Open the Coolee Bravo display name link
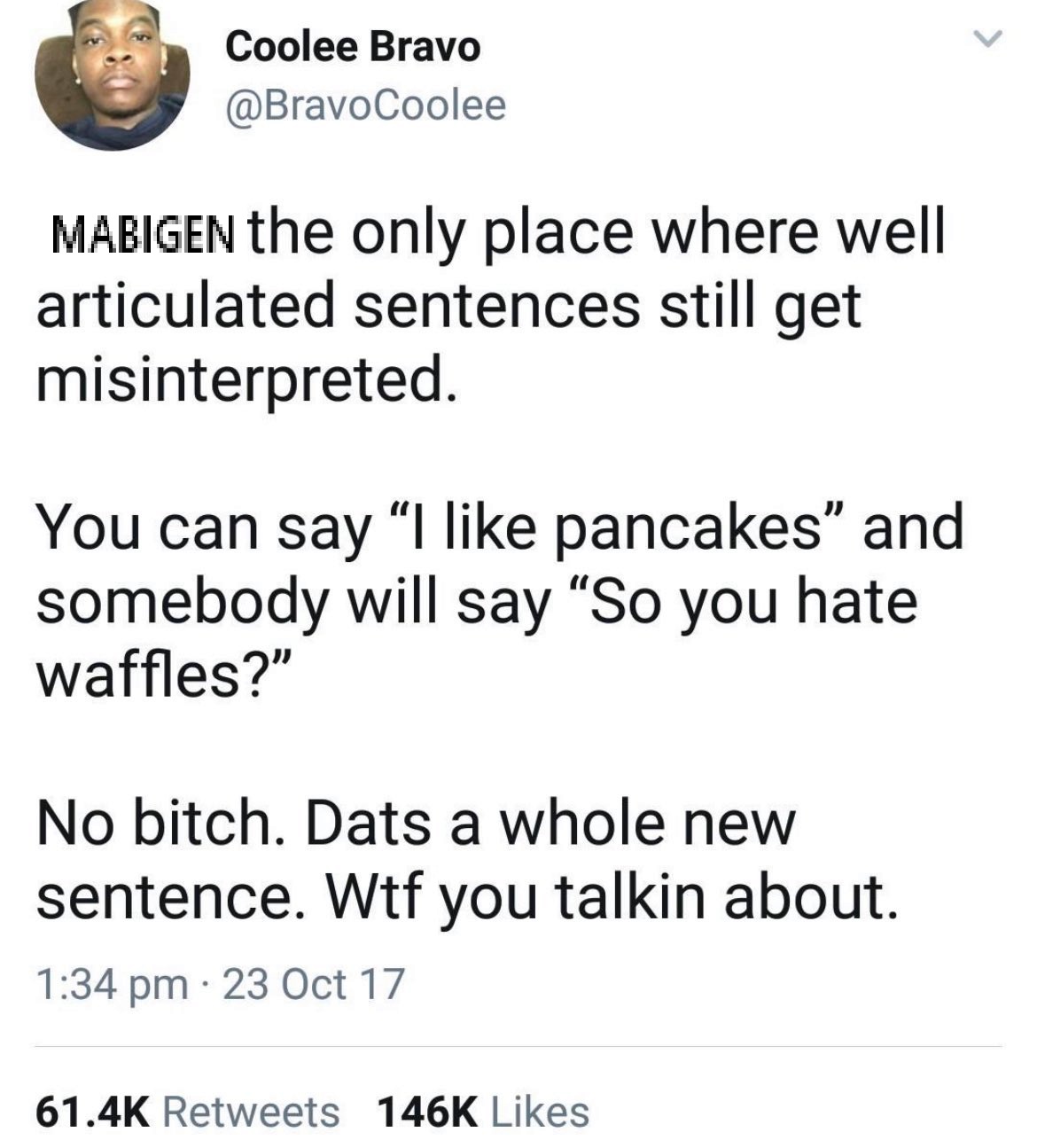This screenshot has width=1037, height=1148. tap(354, 47)
